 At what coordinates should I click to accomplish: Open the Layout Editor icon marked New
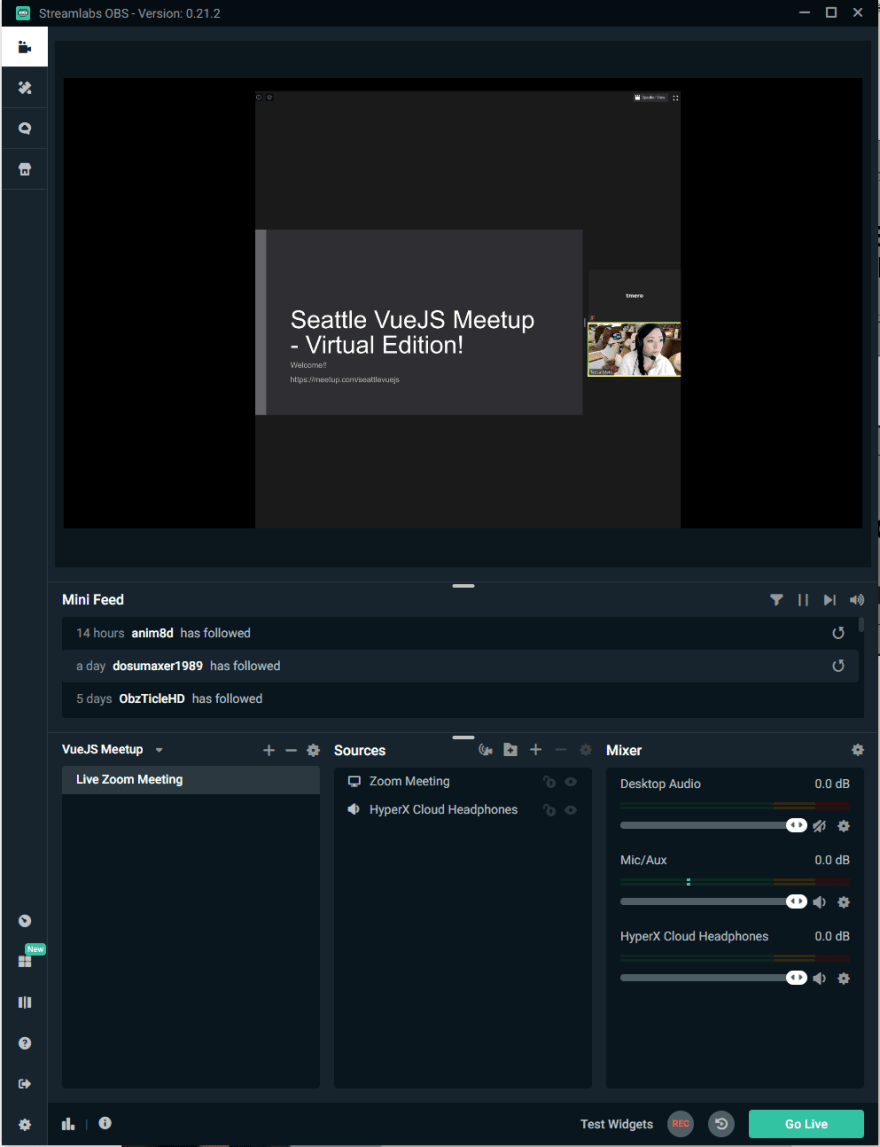[25, 961]
